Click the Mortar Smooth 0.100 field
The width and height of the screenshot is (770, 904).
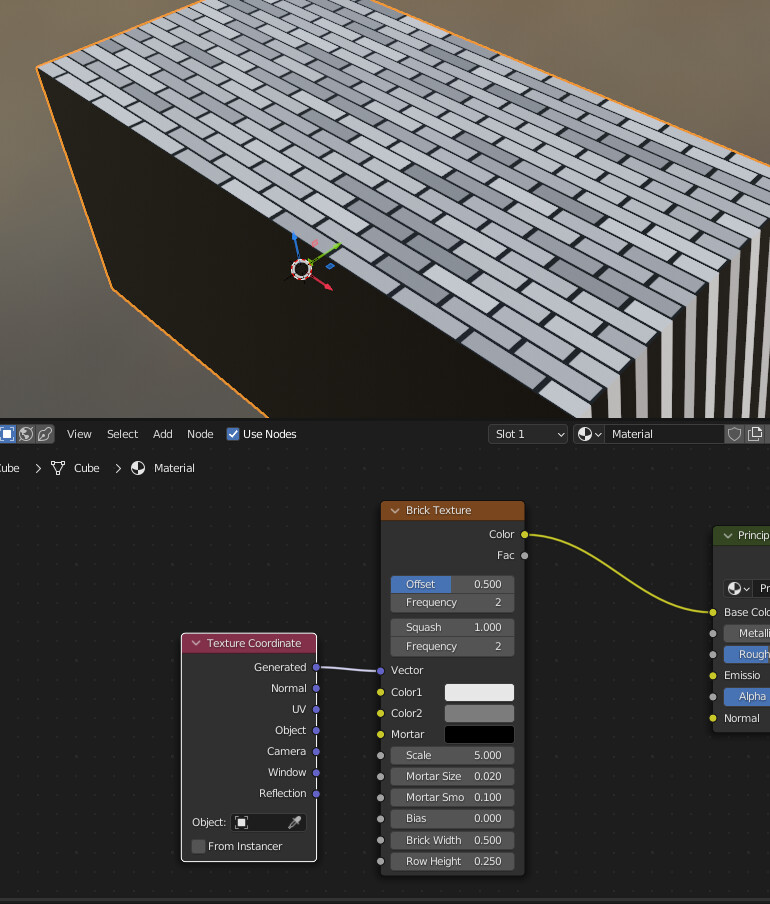452,797
